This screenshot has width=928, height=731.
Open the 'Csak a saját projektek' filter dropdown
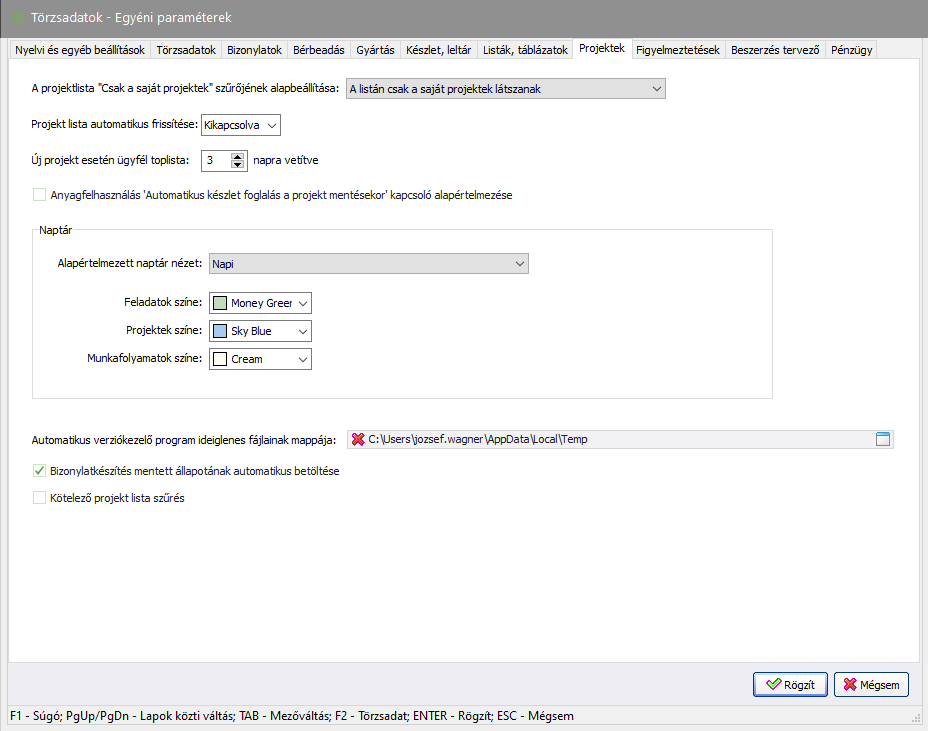click(505, 89)
